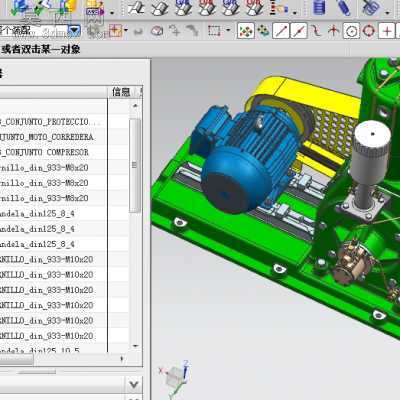Toggle mid point snap icon
The image size is (400, 400).
[299, 31]
